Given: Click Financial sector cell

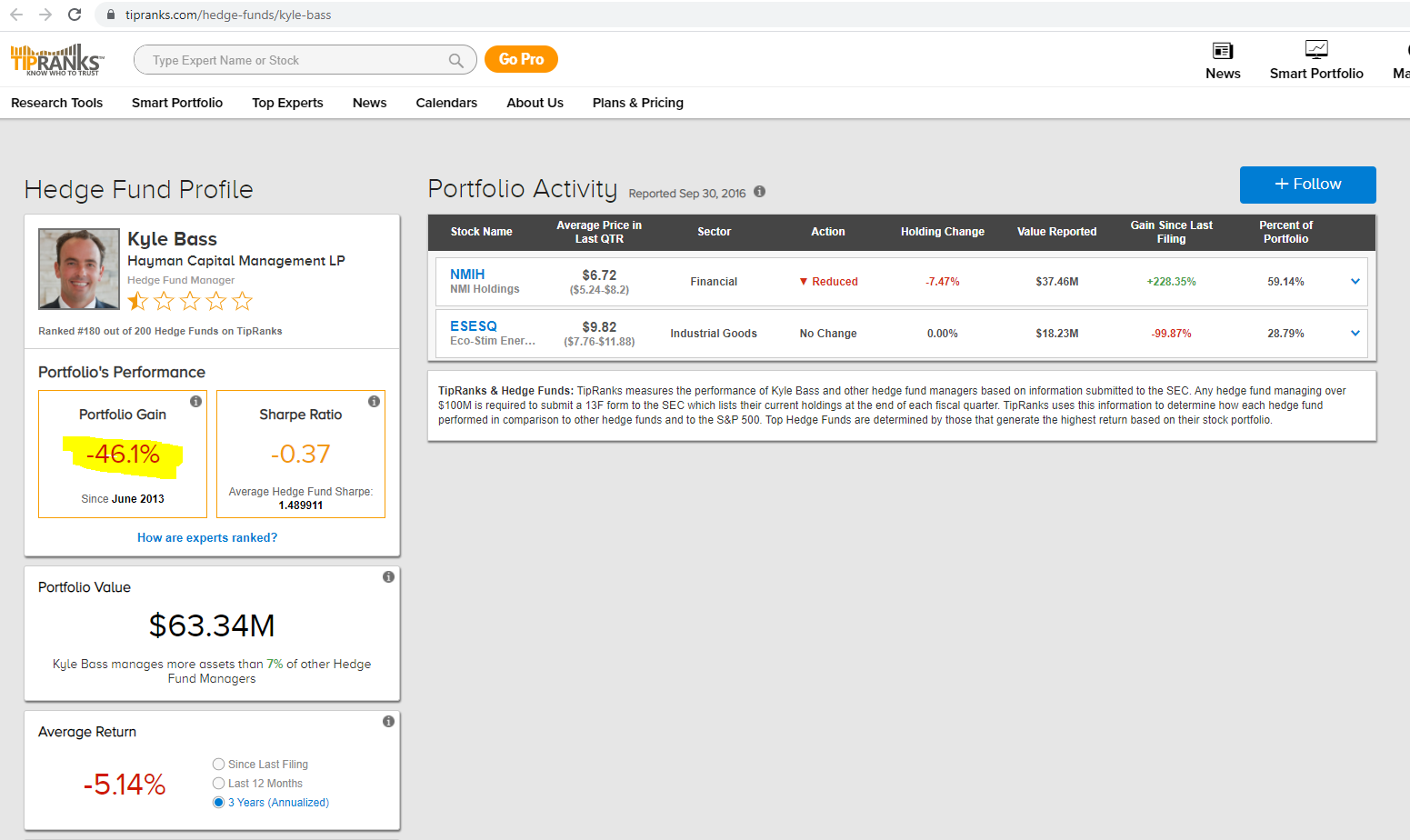Looking at the screenshot, I should [x=714, y=282].
